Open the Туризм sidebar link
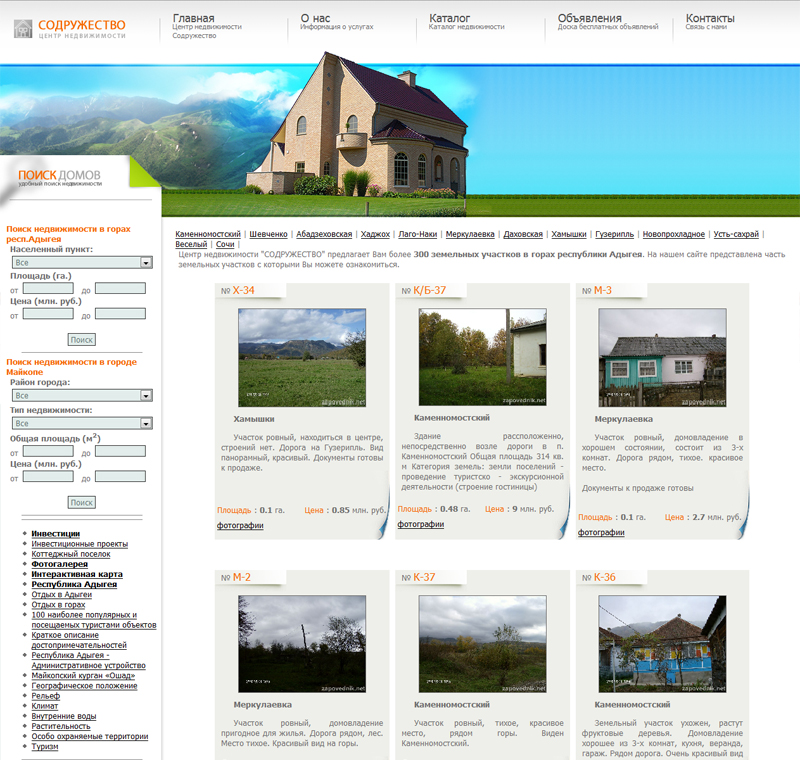 (x=45, y=747)
